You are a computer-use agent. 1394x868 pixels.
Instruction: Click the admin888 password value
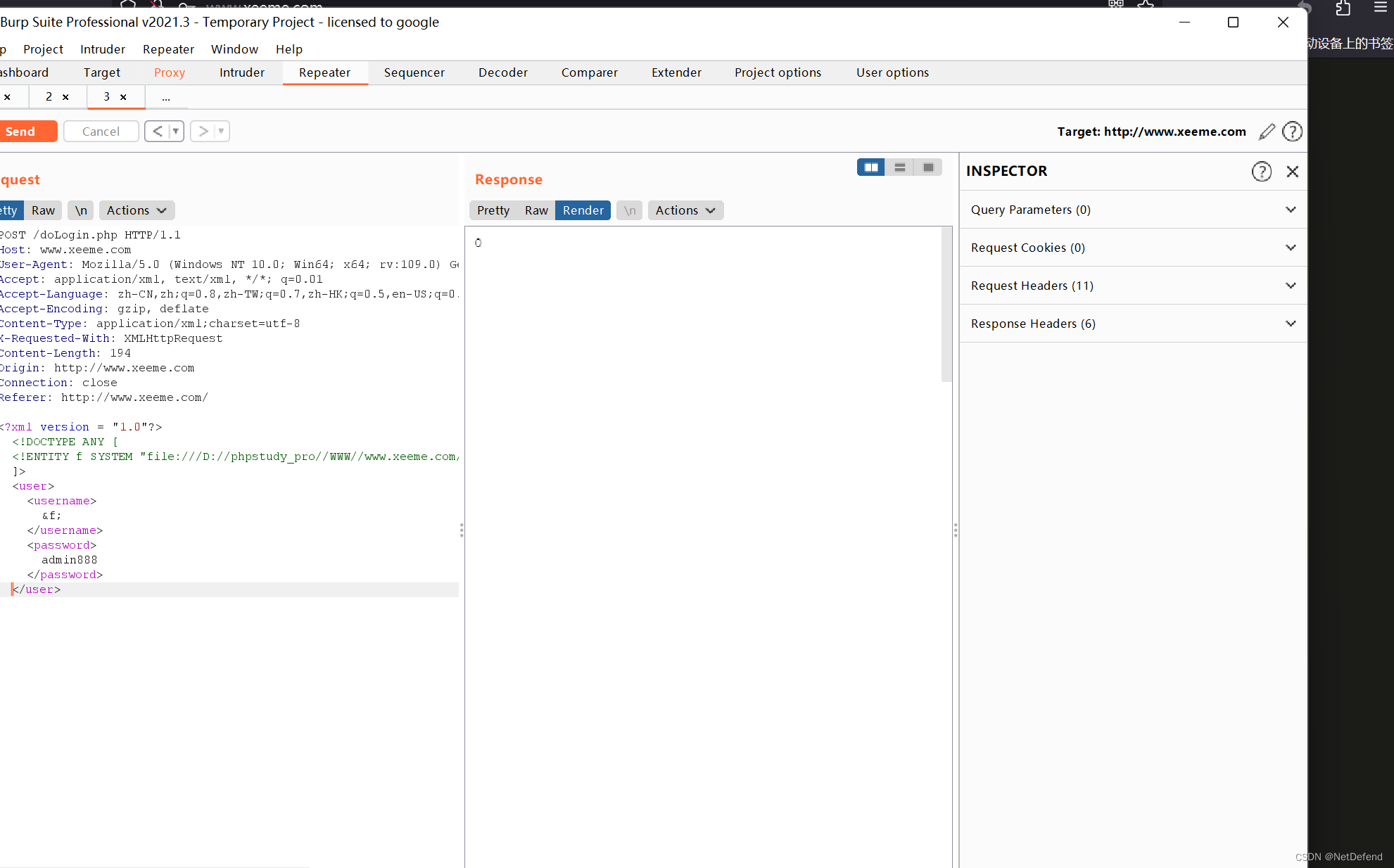[70, 560]
